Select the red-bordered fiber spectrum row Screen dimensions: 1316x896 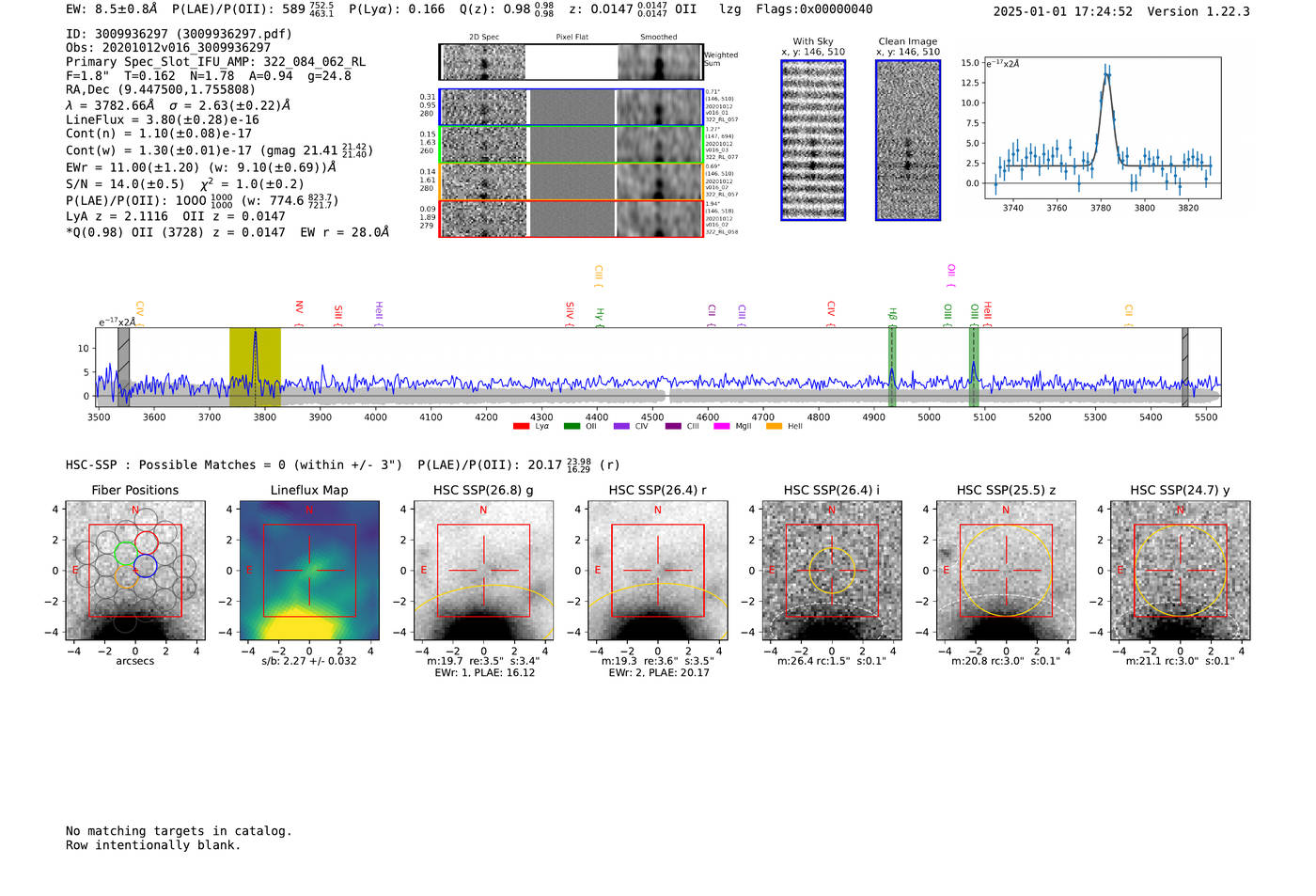point(571,218)
